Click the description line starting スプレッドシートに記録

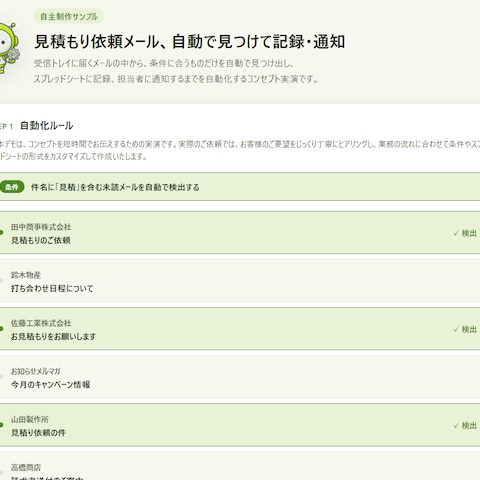176,79
